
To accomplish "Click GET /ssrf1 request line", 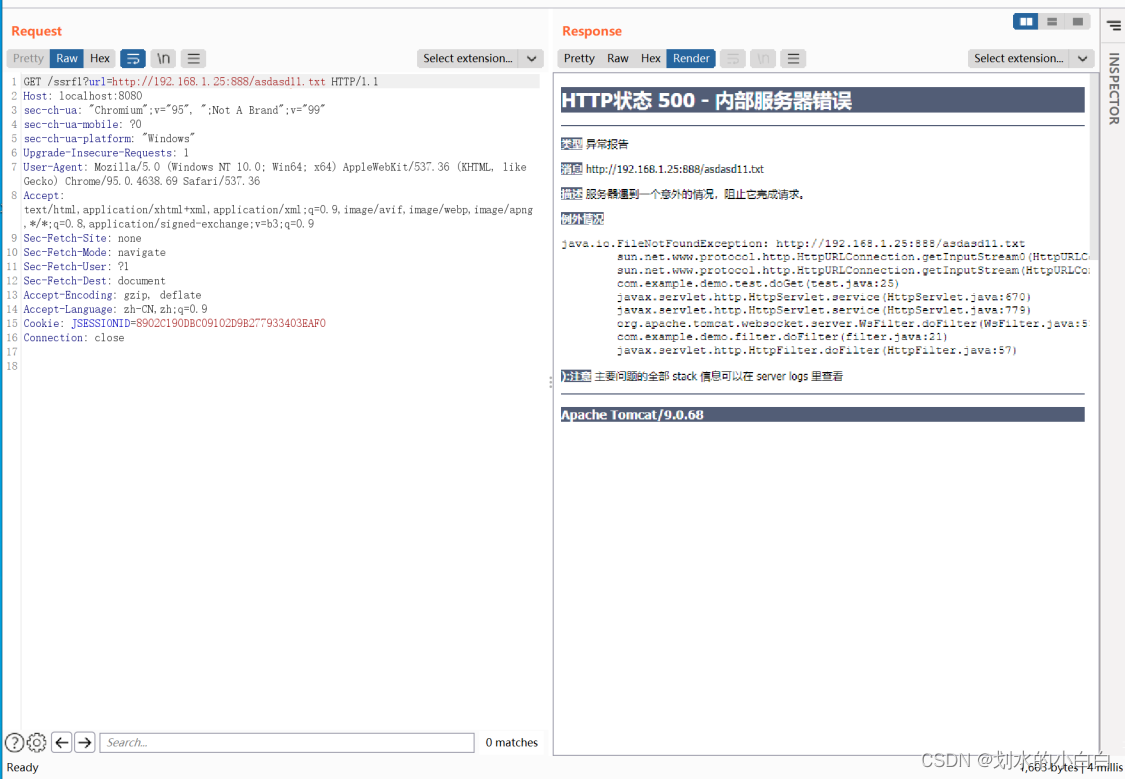I will (201, 82).
